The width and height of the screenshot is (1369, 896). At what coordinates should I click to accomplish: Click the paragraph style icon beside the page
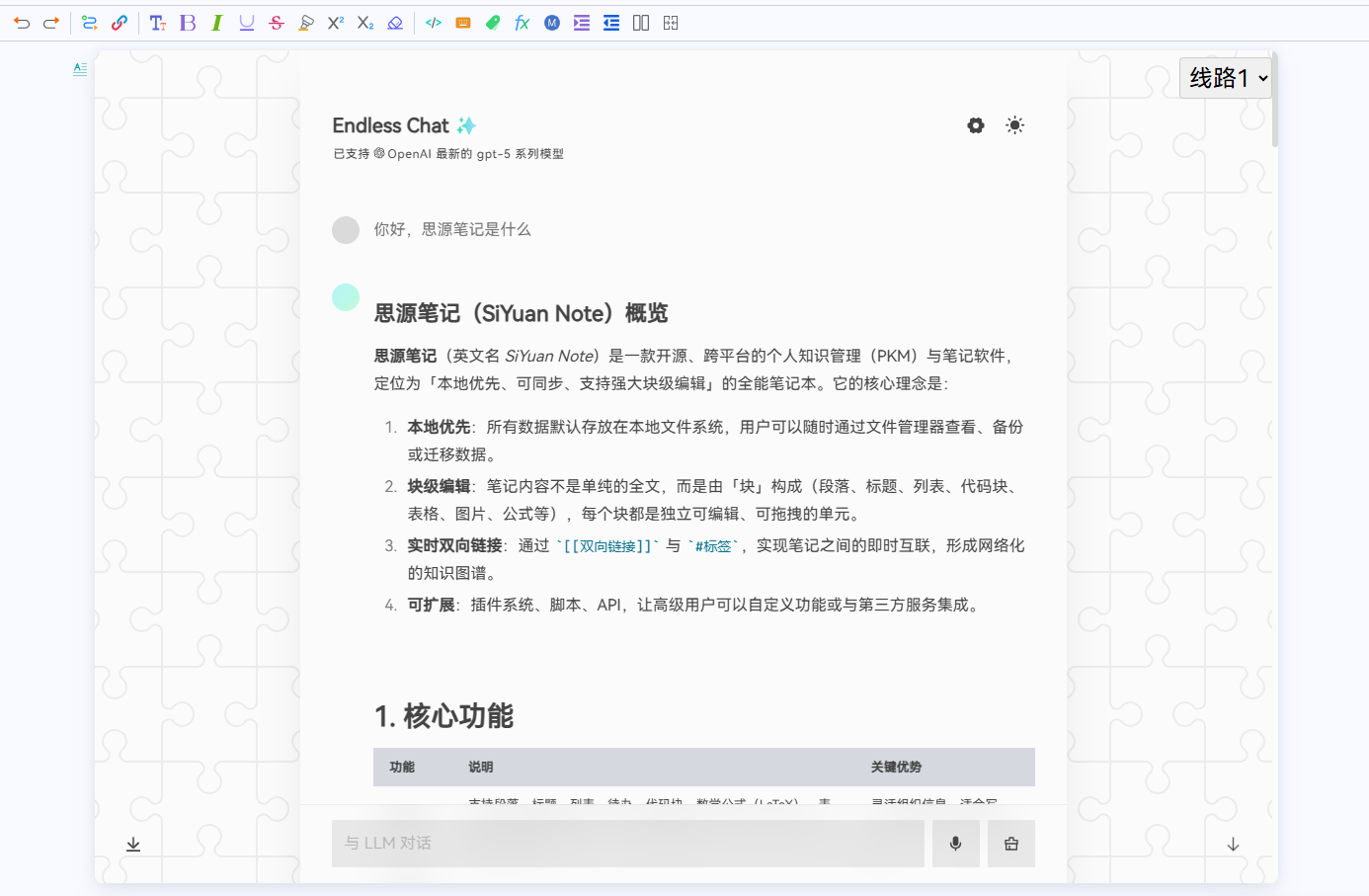click(80, 69)
